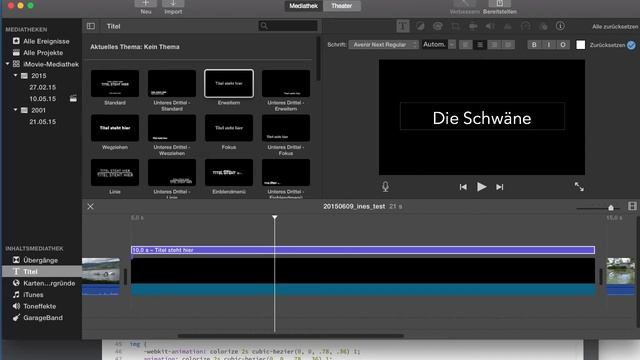Skip to next clip in viewer

500,187
